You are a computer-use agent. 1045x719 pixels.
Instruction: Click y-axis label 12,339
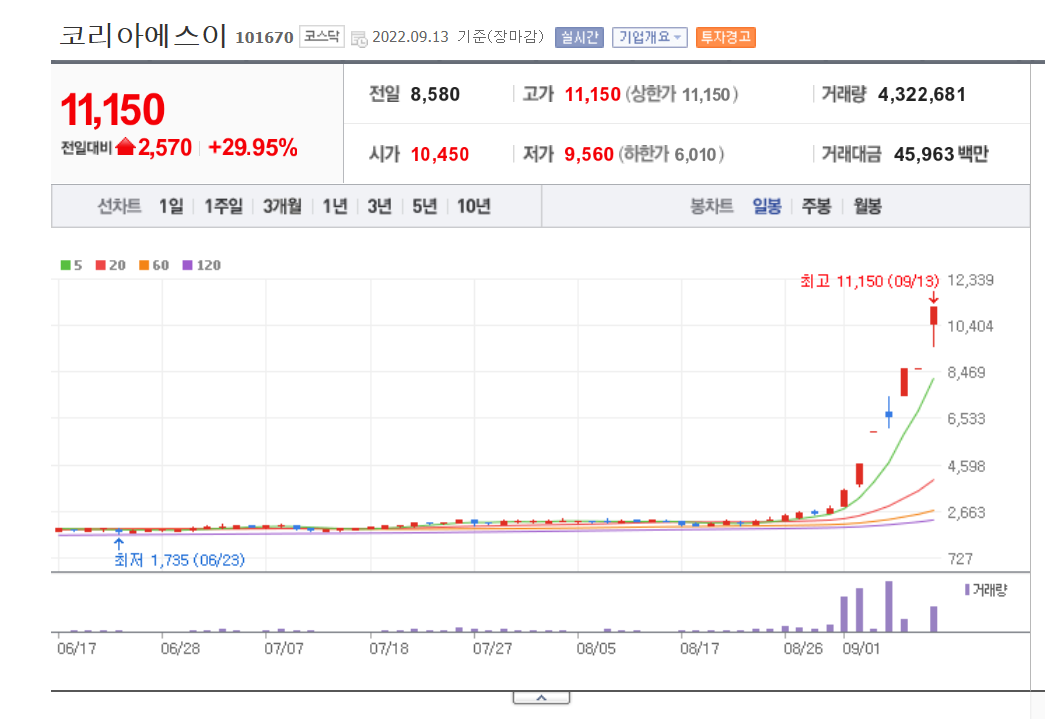[x=970, y=280]
